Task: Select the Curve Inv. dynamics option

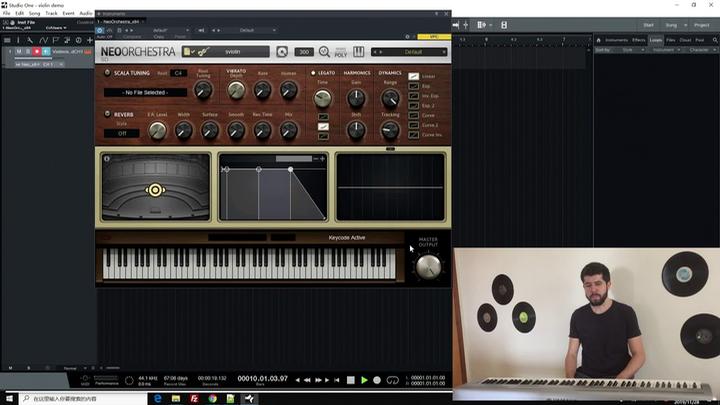Action: pyautogui.click(x=414, y=135)
